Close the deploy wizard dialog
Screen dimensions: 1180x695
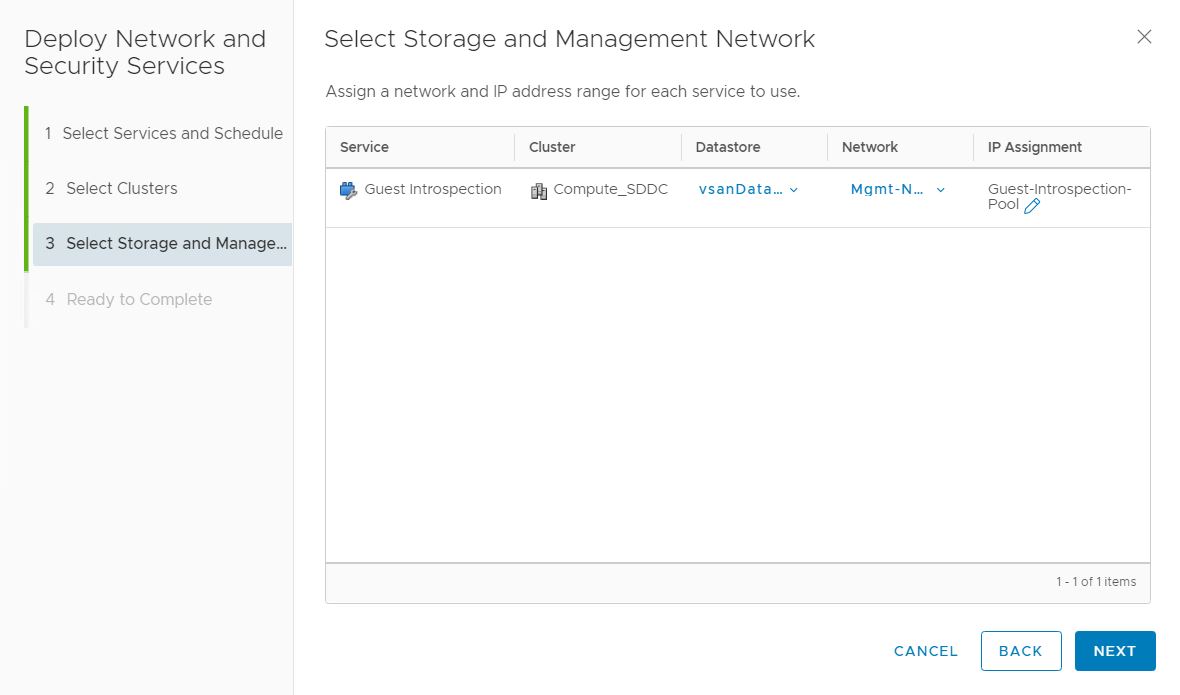[x=1144, y=37]
